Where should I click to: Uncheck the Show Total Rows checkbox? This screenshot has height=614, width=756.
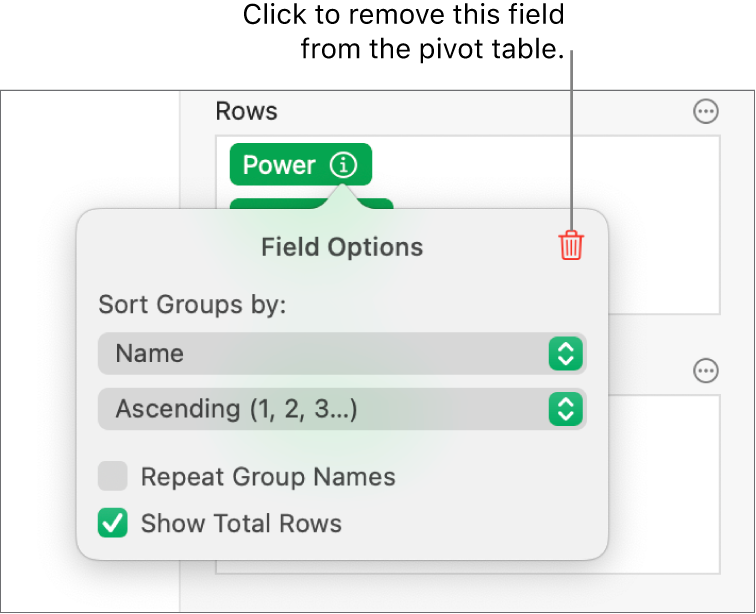click(113, 523)
